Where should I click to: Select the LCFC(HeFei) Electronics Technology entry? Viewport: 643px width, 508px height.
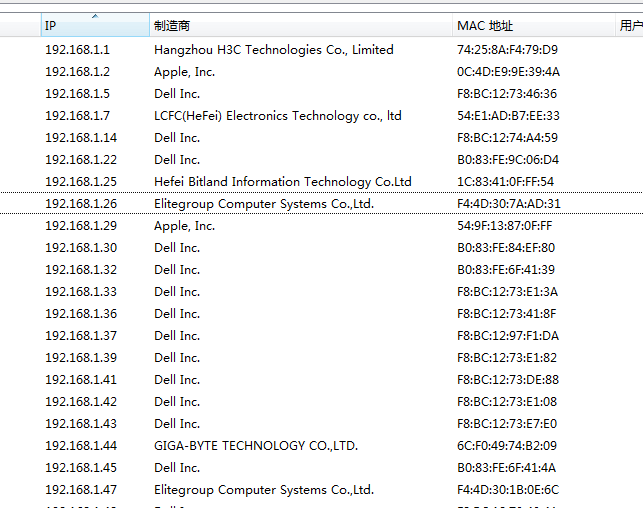point(277,116)
